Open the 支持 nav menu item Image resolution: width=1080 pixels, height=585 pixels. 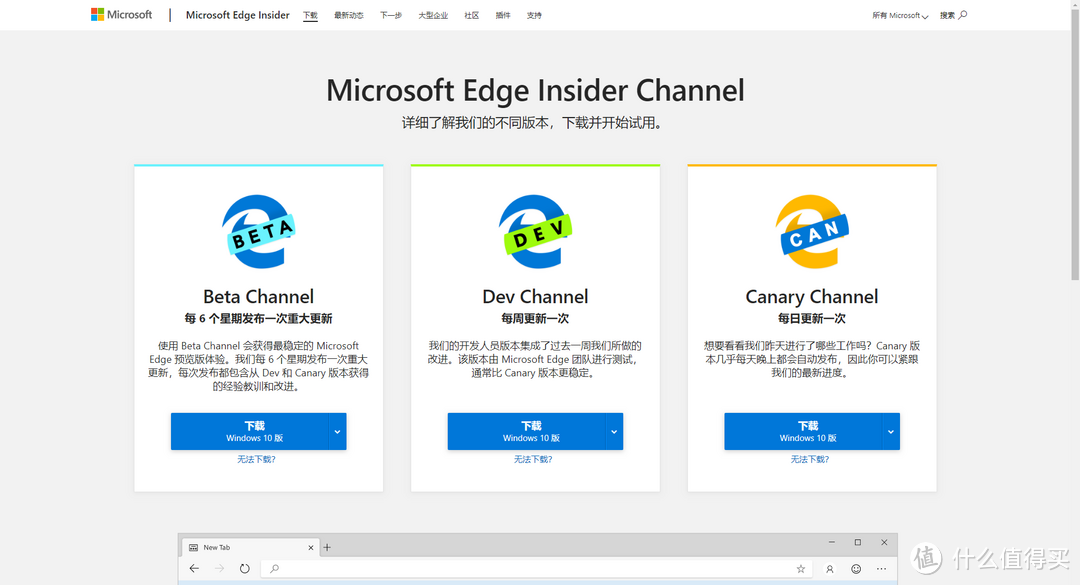click(x=534, y=15)
